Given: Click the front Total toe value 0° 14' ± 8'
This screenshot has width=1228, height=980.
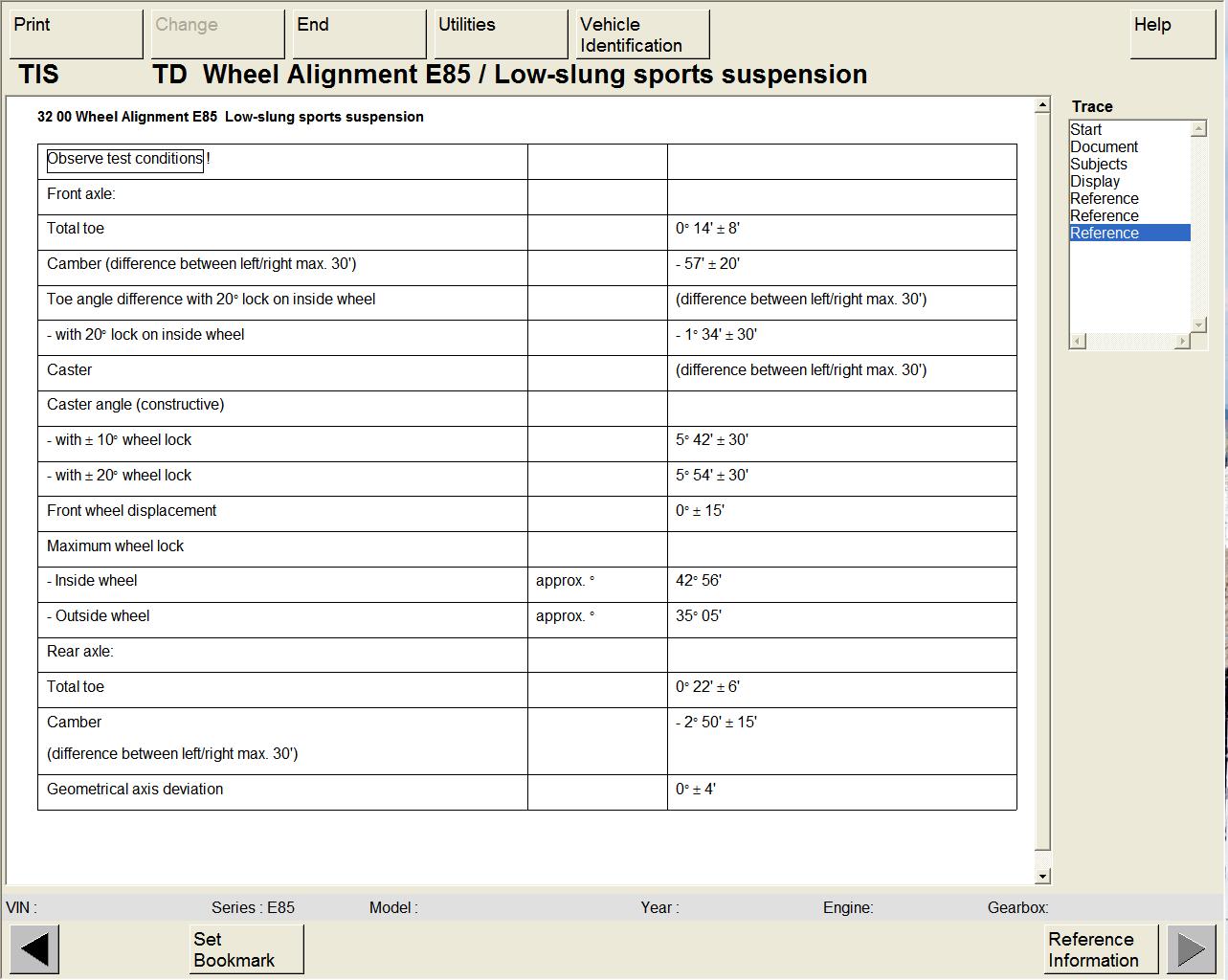Looking at the screenshot, I should 707,229.
